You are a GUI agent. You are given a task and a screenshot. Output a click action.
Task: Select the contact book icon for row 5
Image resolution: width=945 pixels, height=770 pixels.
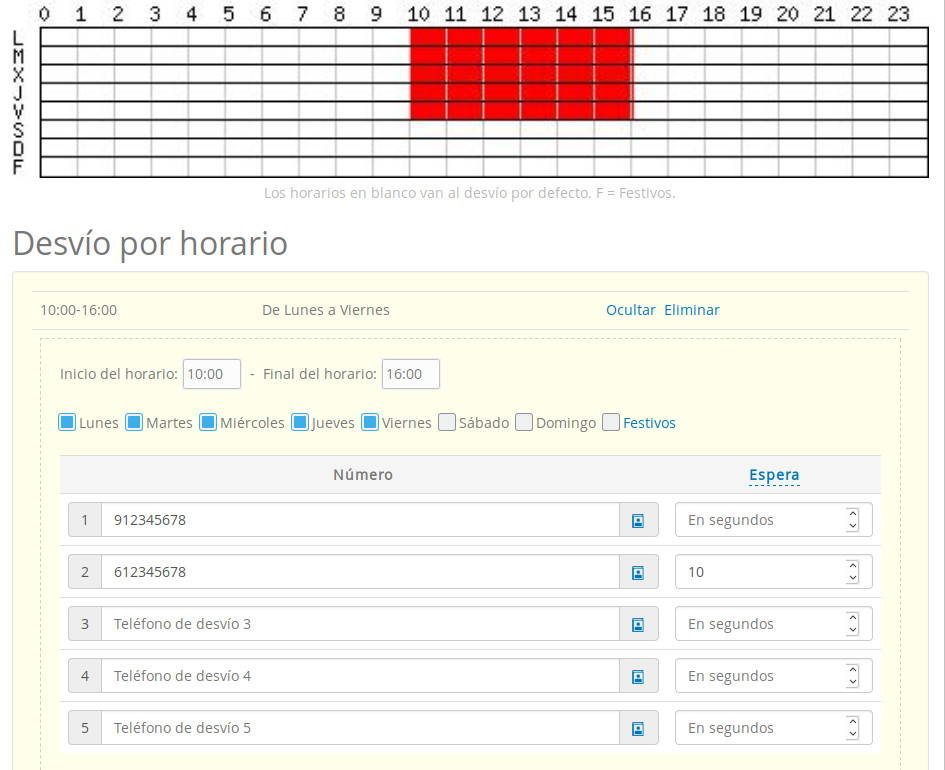point(638,727)
